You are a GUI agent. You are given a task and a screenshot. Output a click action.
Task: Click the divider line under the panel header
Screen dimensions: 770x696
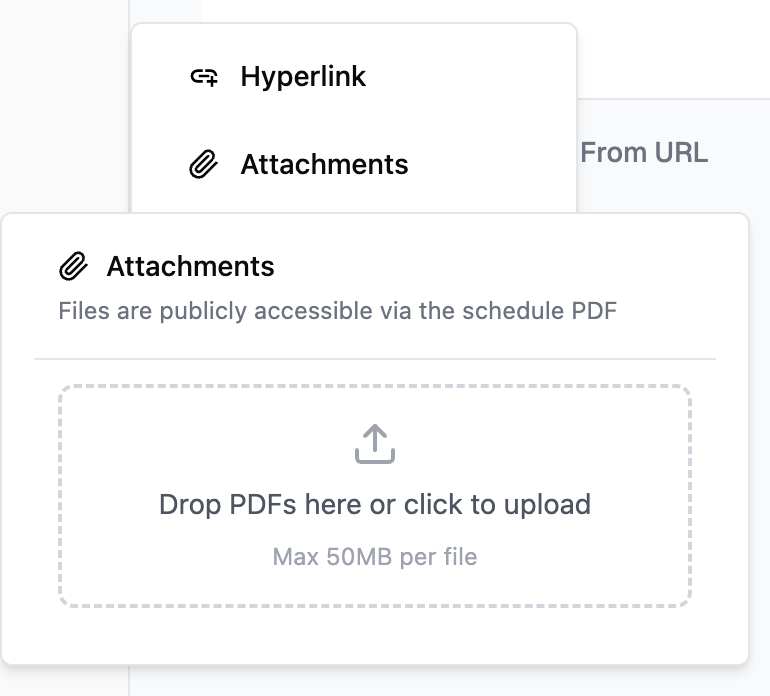[x=375, y=358]
